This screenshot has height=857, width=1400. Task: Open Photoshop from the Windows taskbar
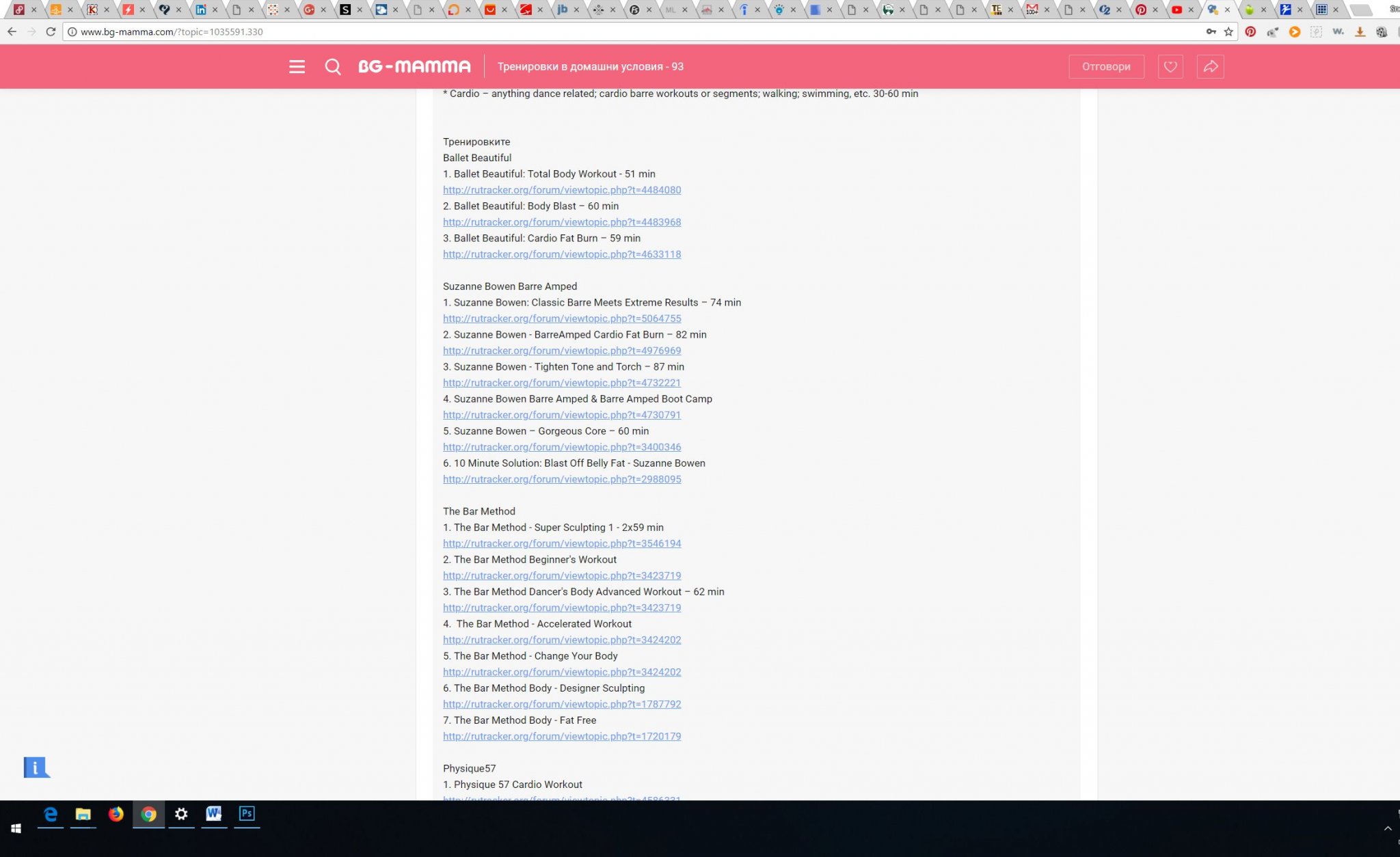247,813
